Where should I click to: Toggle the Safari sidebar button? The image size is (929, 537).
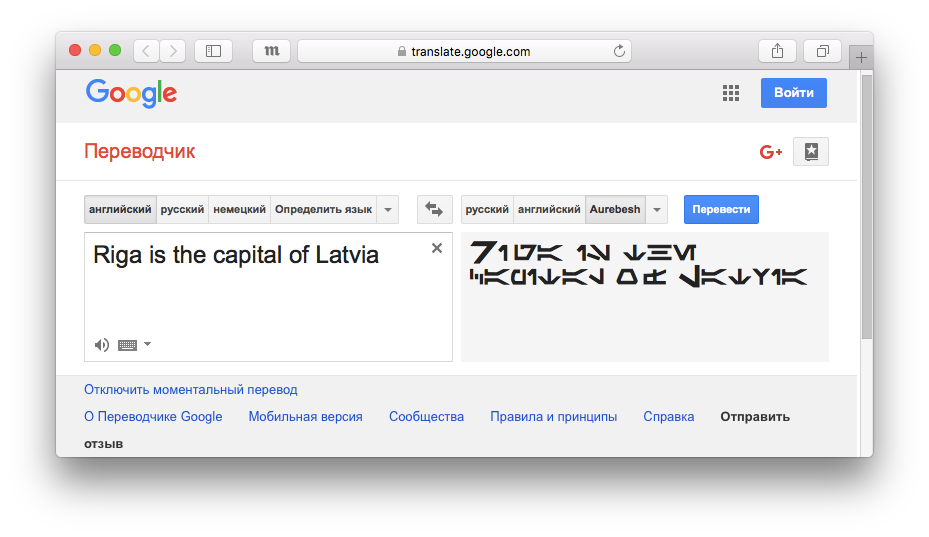tap(213, 51)
